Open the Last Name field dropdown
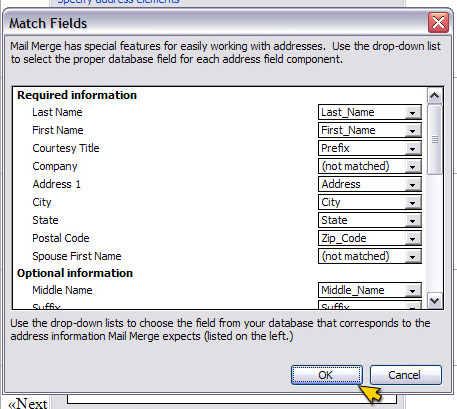Viewport: 457px width, 409px height. 412,113
